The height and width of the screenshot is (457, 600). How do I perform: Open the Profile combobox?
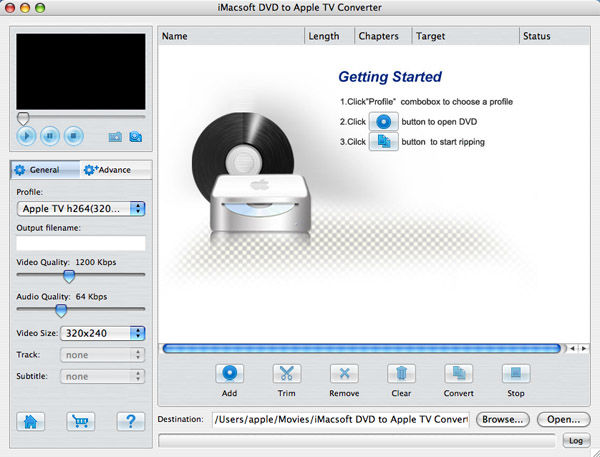click(81, 209)
